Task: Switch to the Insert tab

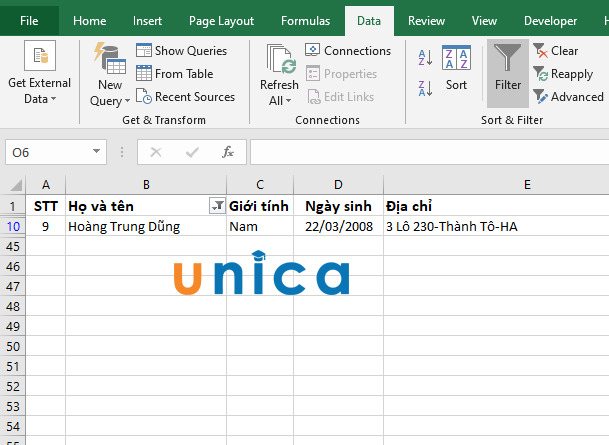Action: pos(147,21)
